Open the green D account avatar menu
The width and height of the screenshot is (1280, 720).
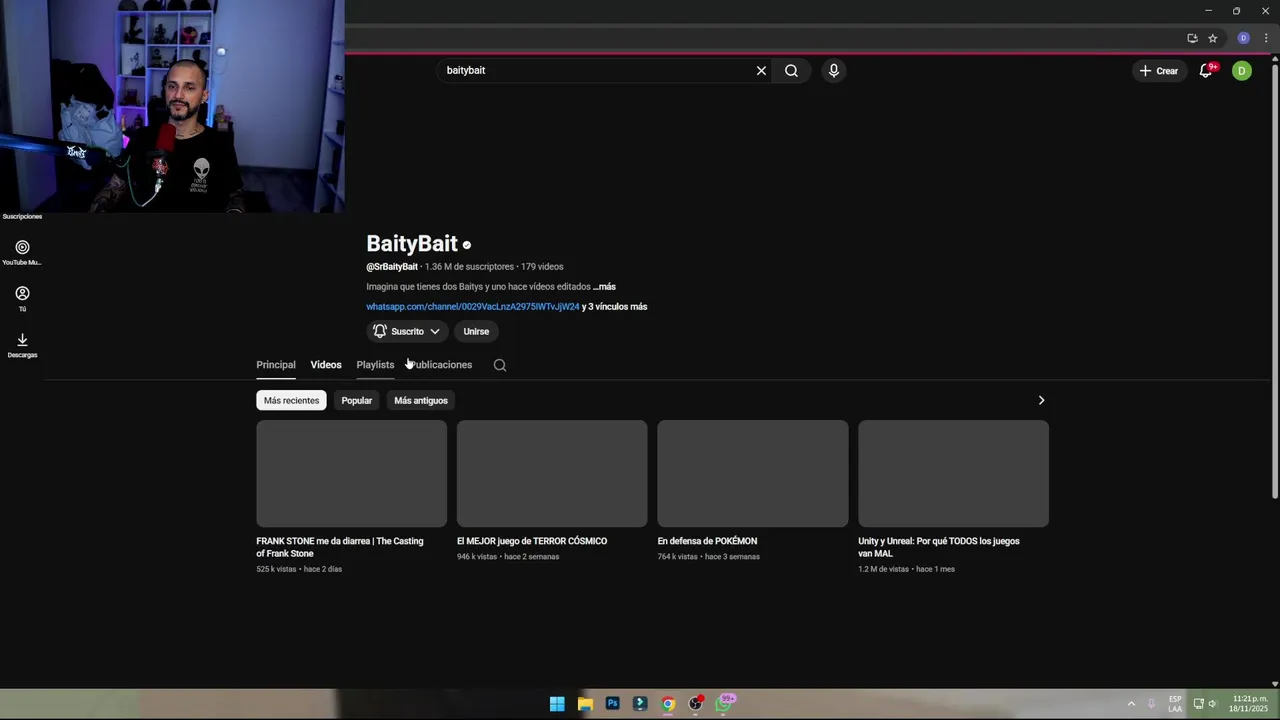1242,71
